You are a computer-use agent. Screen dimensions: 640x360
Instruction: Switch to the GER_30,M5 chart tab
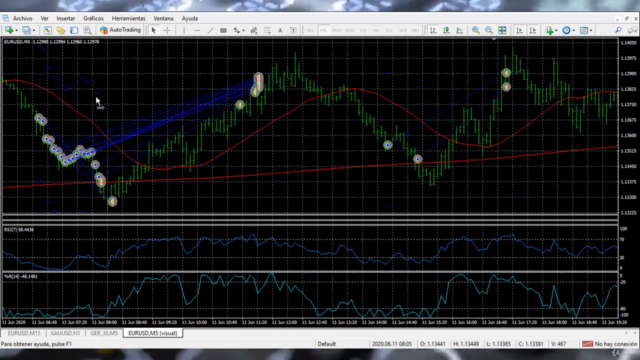(x=104, y=333)
